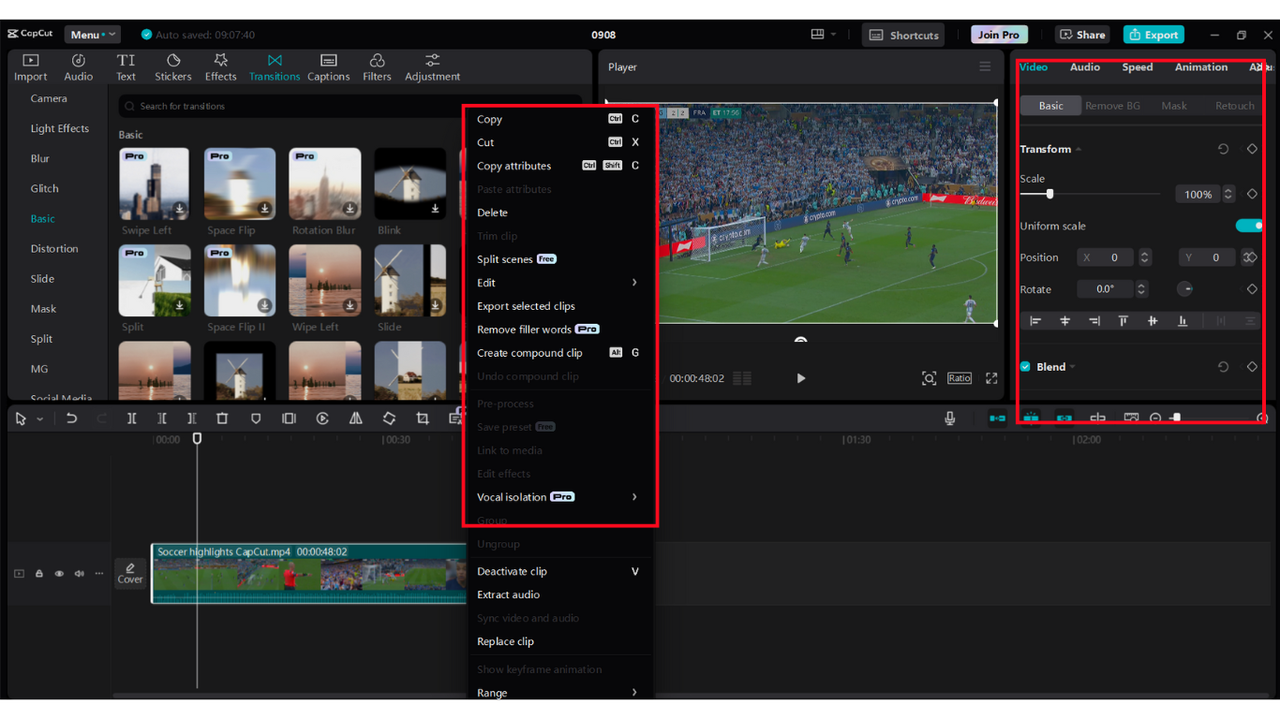This screenshot has height=719, width=1280.
Task: Click the Mirror flip icon in timeline toolbar
Action: 356,419
